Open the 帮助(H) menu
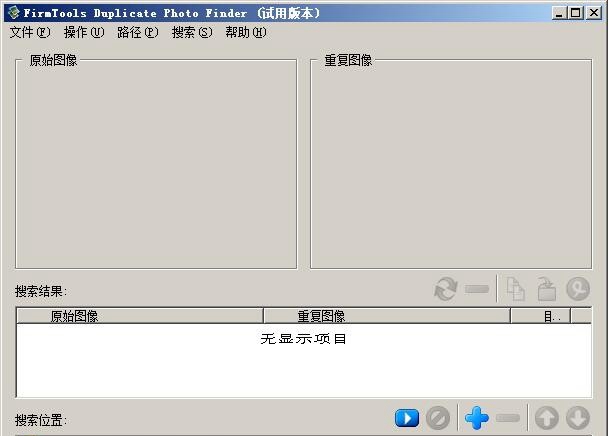This screenshot has height=436, width=608. click(246, 32)
